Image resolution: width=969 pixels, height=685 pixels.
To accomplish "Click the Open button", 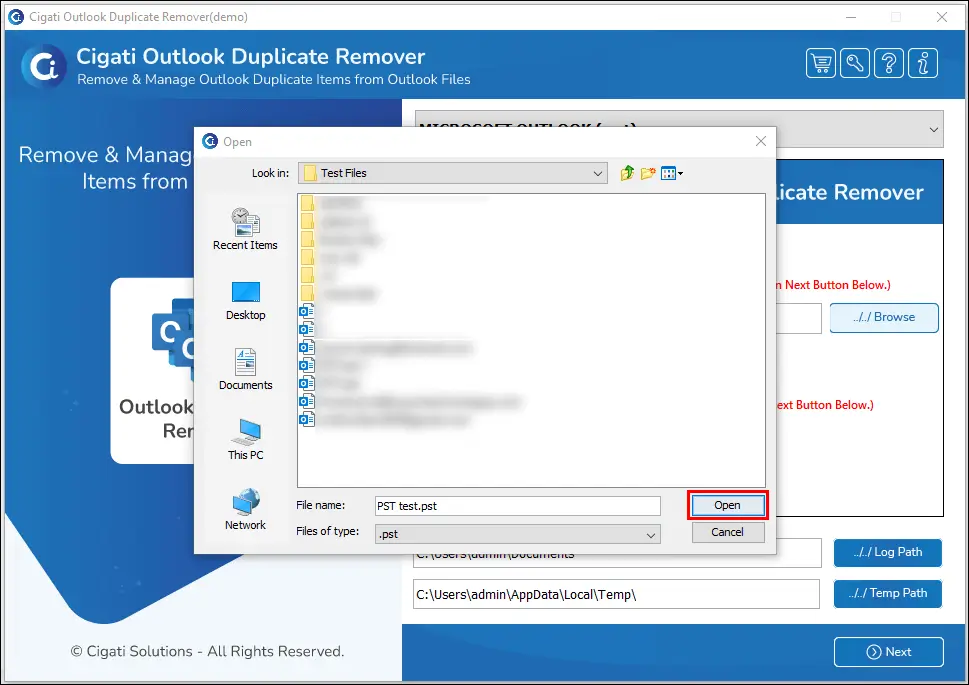I will coord(727,505).
